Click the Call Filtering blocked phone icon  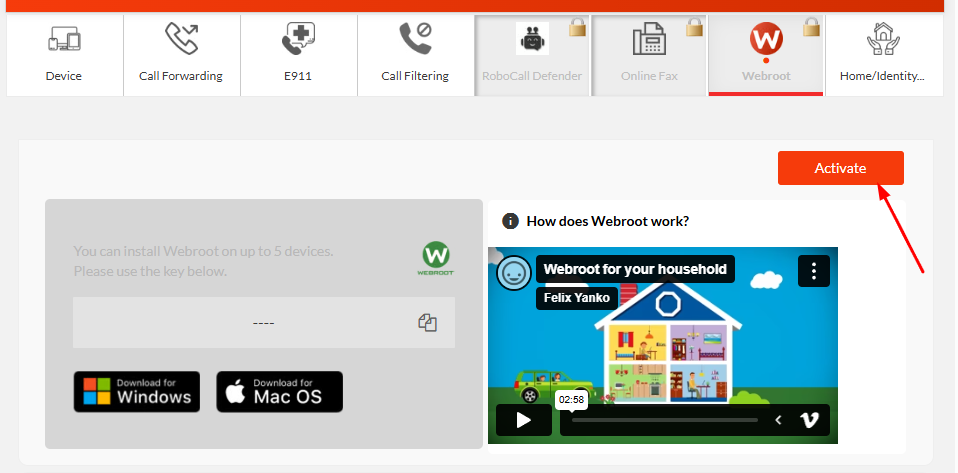click(x=415, y=38)
